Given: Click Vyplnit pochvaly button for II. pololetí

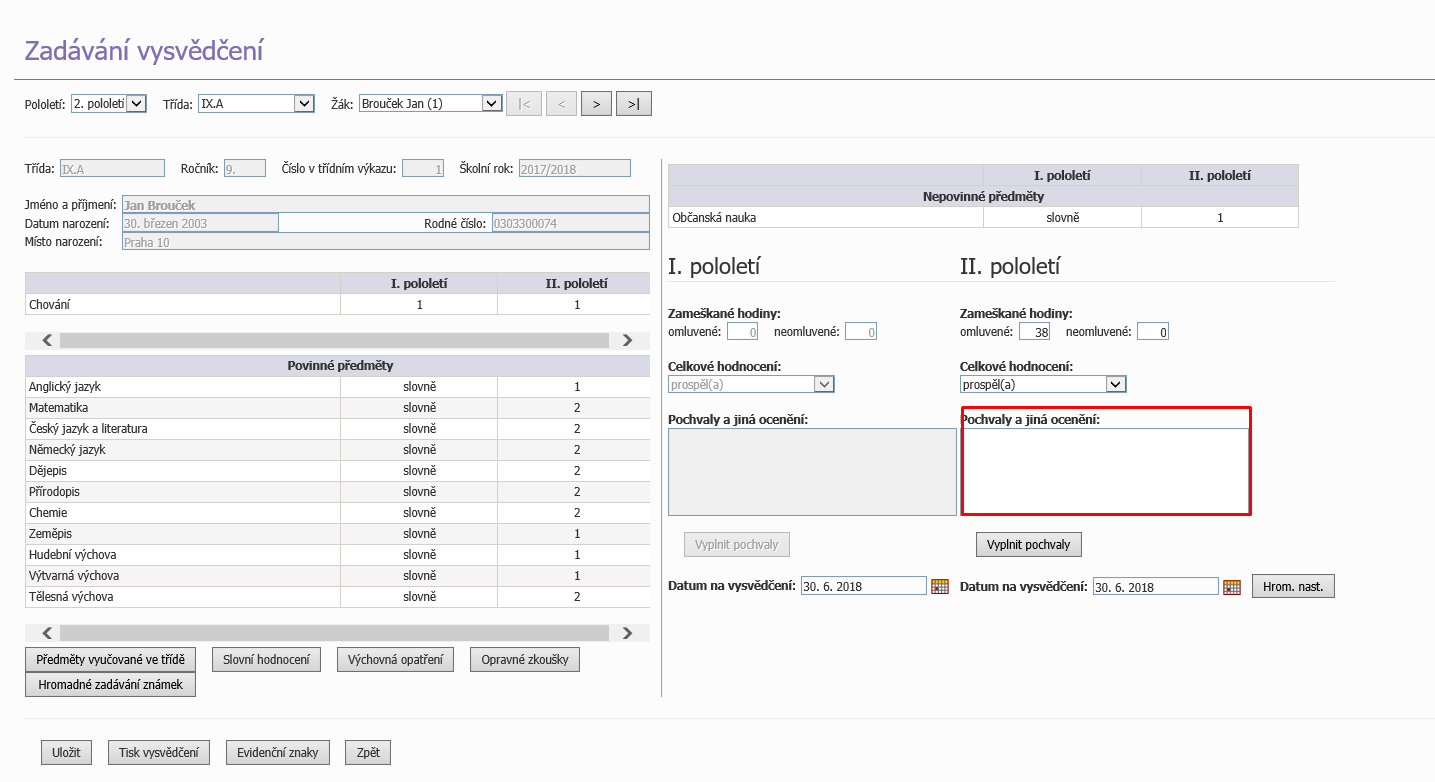Looking at the screenshot, I should 1028,545.
